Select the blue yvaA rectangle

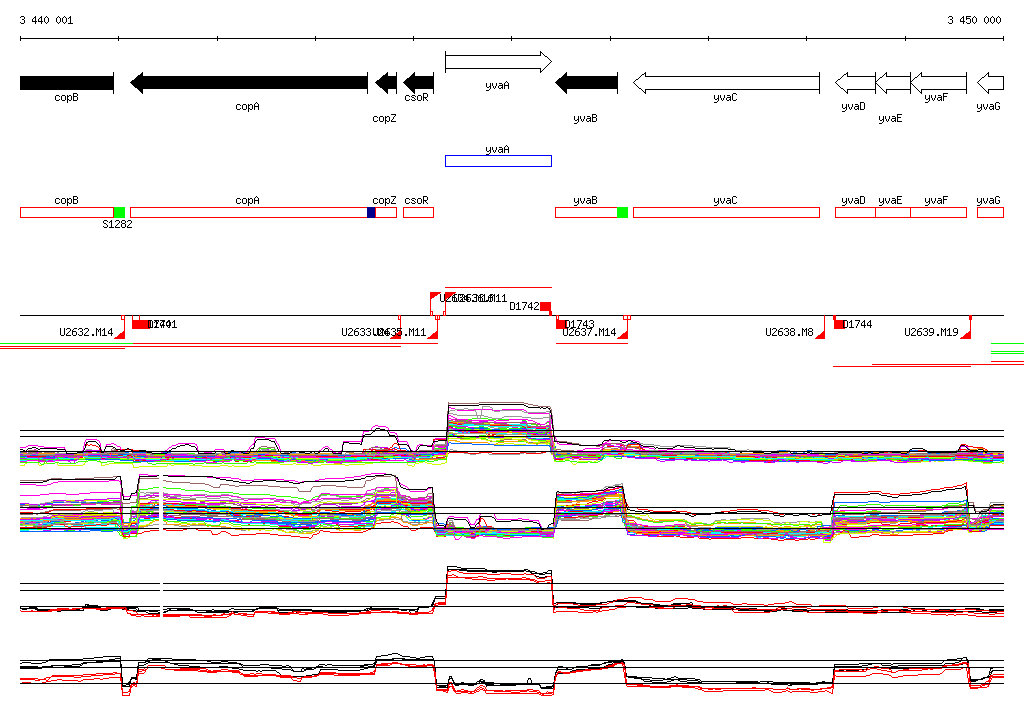(x=498, y=161)
